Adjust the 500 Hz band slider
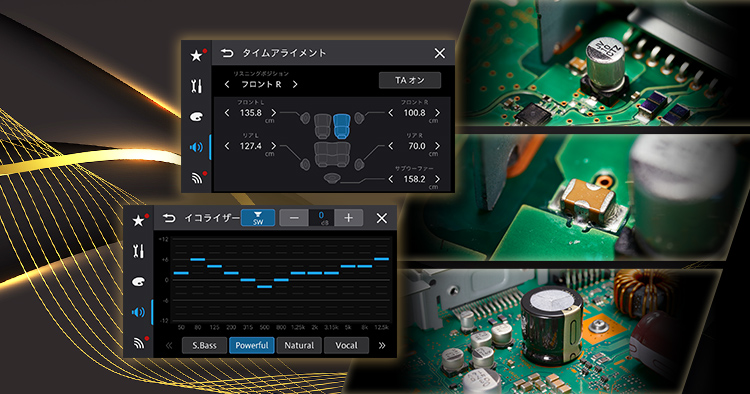This screenshot has width=750, height=394. [x=265, y=286]
